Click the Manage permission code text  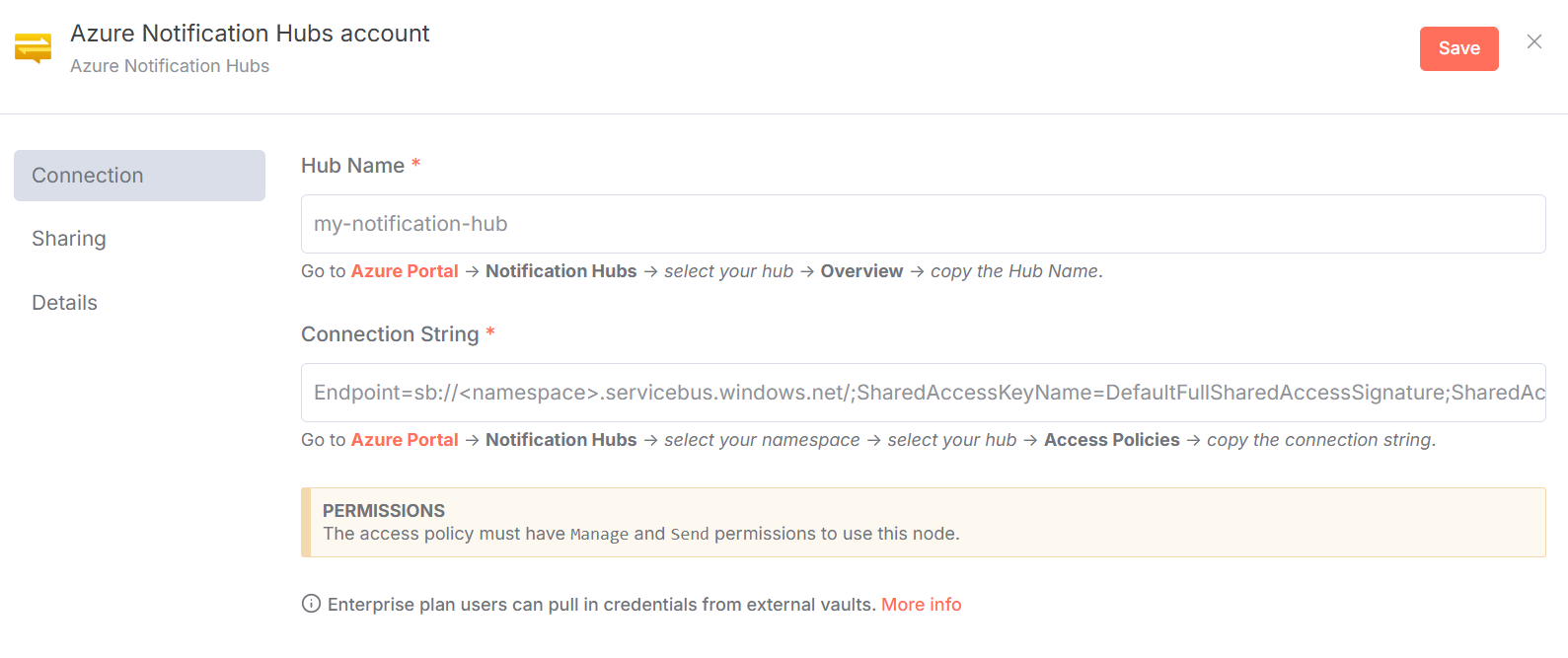pyautogui.click(x=599, y=535)
